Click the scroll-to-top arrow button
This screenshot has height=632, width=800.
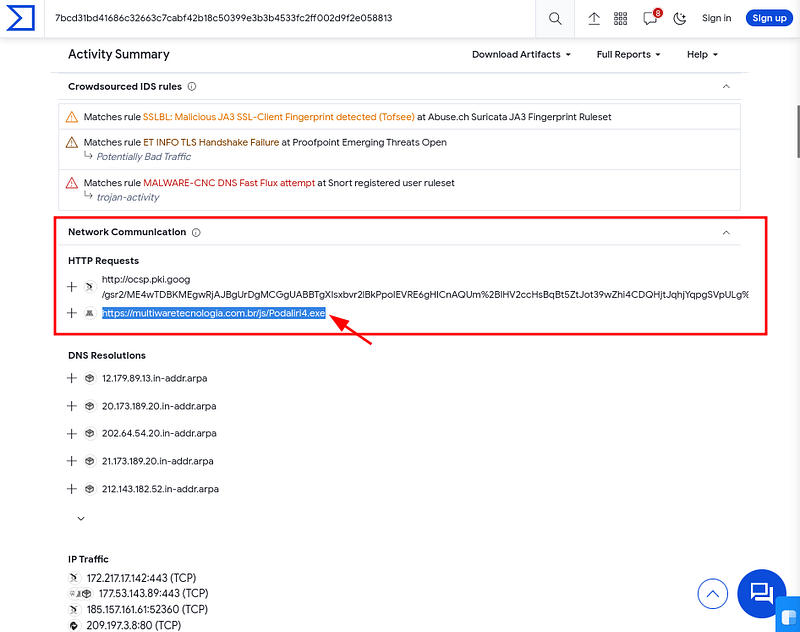tap(712, 593)
